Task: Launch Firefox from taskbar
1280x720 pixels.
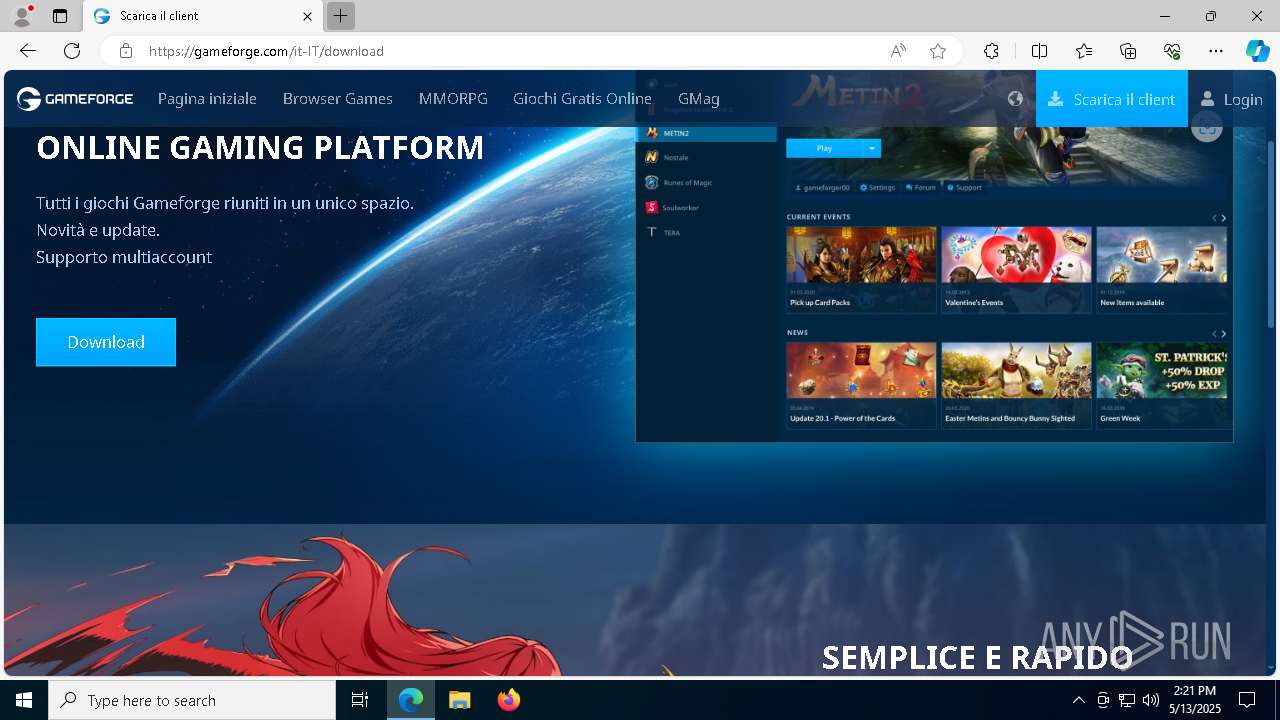Action: click(x=508, y=700)
